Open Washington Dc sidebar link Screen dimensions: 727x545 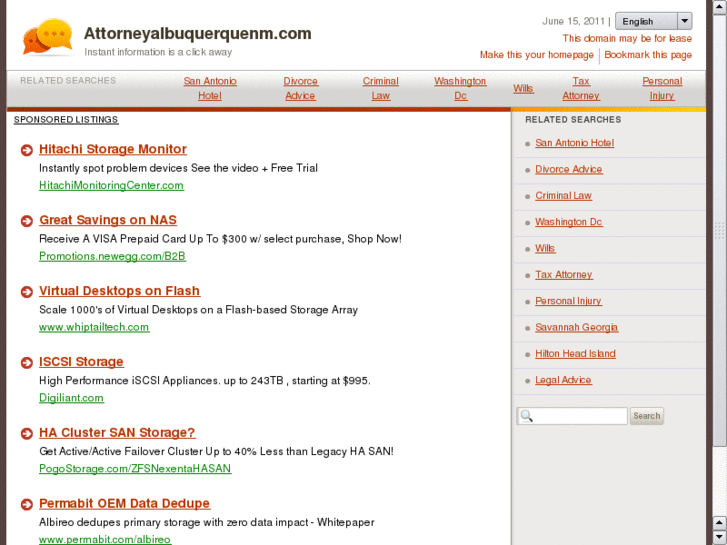coord(568,222)
